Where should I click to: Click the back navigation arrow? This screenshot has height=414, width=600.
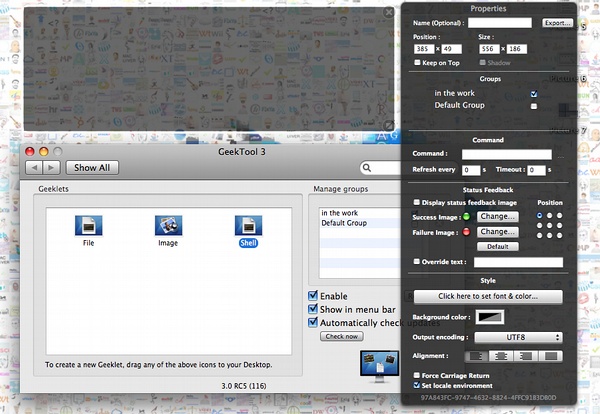[x=34, y=168]
